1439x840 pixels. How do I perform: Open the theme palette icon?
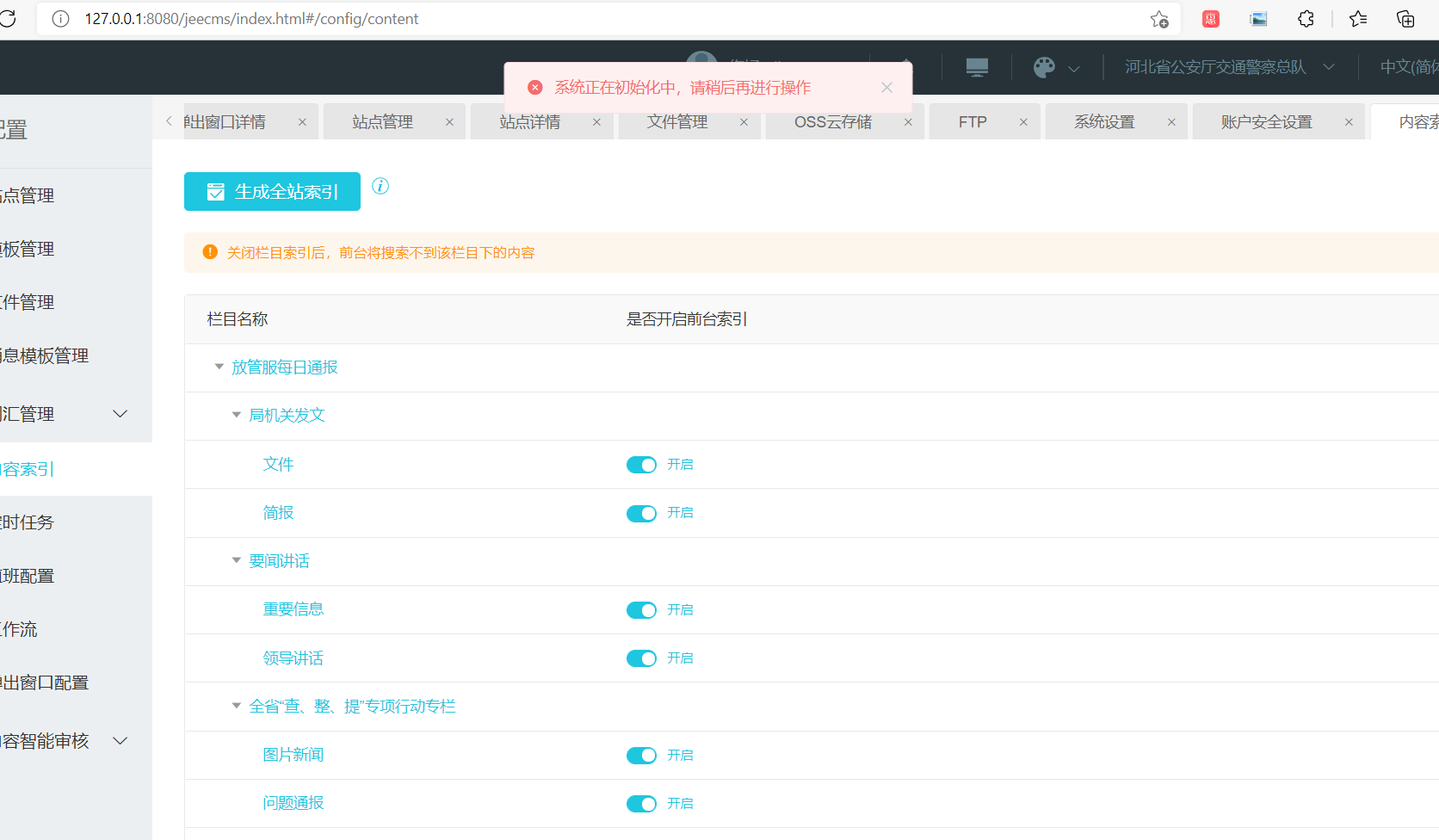(x=1044, y=67)
